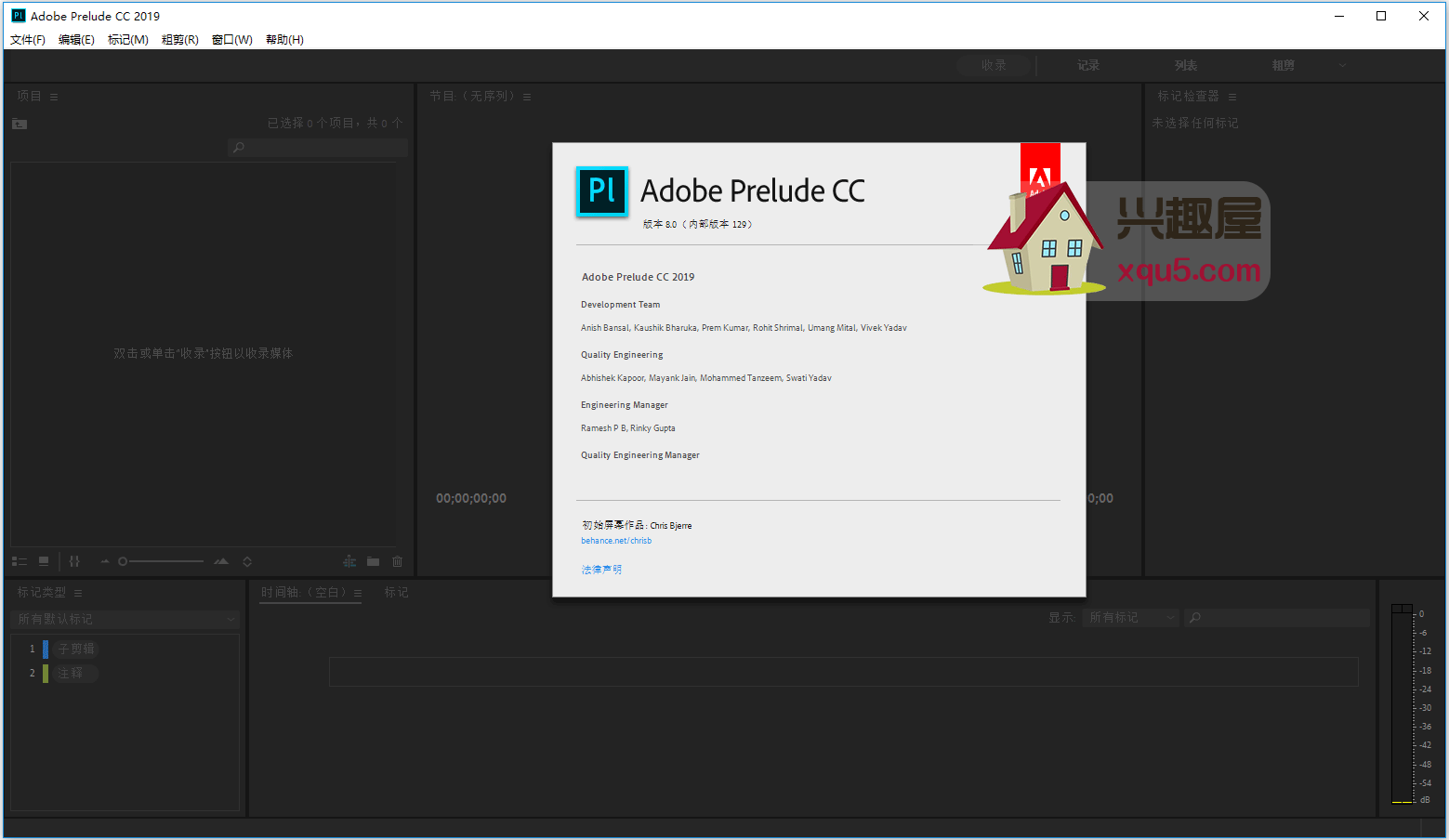Open the 文件(F) menu
Viewport: 1449px width, 840px height.
(28, 40)
